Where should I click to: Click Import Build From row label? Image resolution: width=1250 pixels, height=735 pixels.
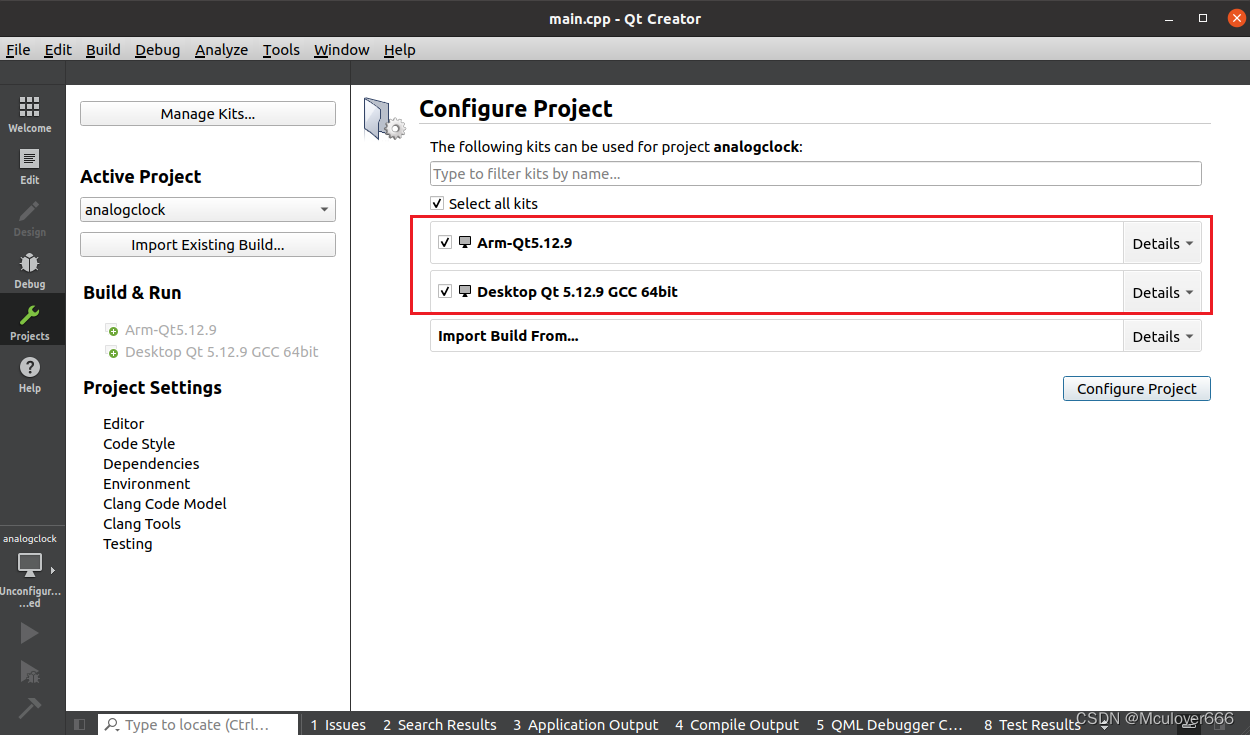508,336
